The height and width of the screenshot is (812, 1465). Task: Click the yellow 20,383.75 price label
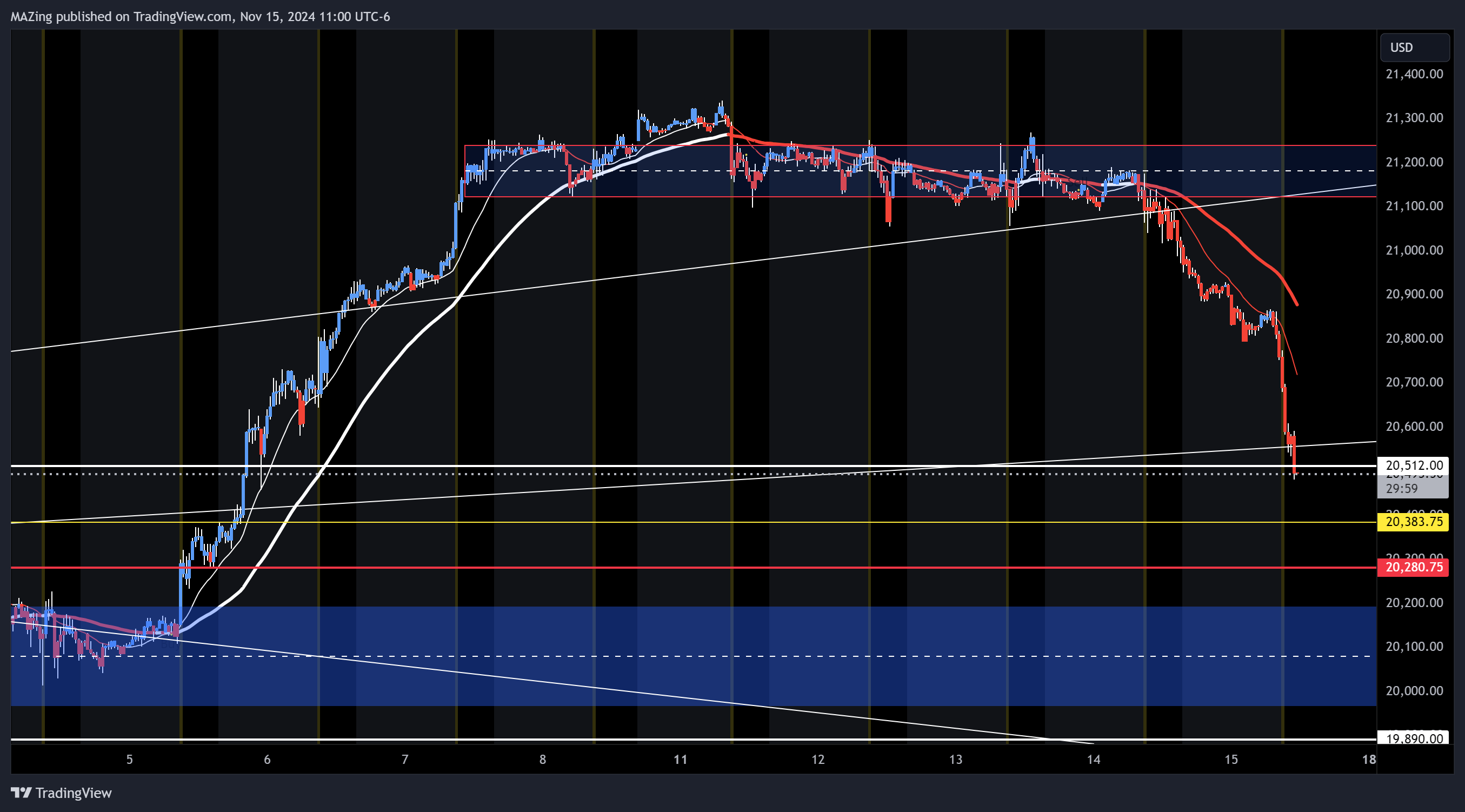(1413, 522)
